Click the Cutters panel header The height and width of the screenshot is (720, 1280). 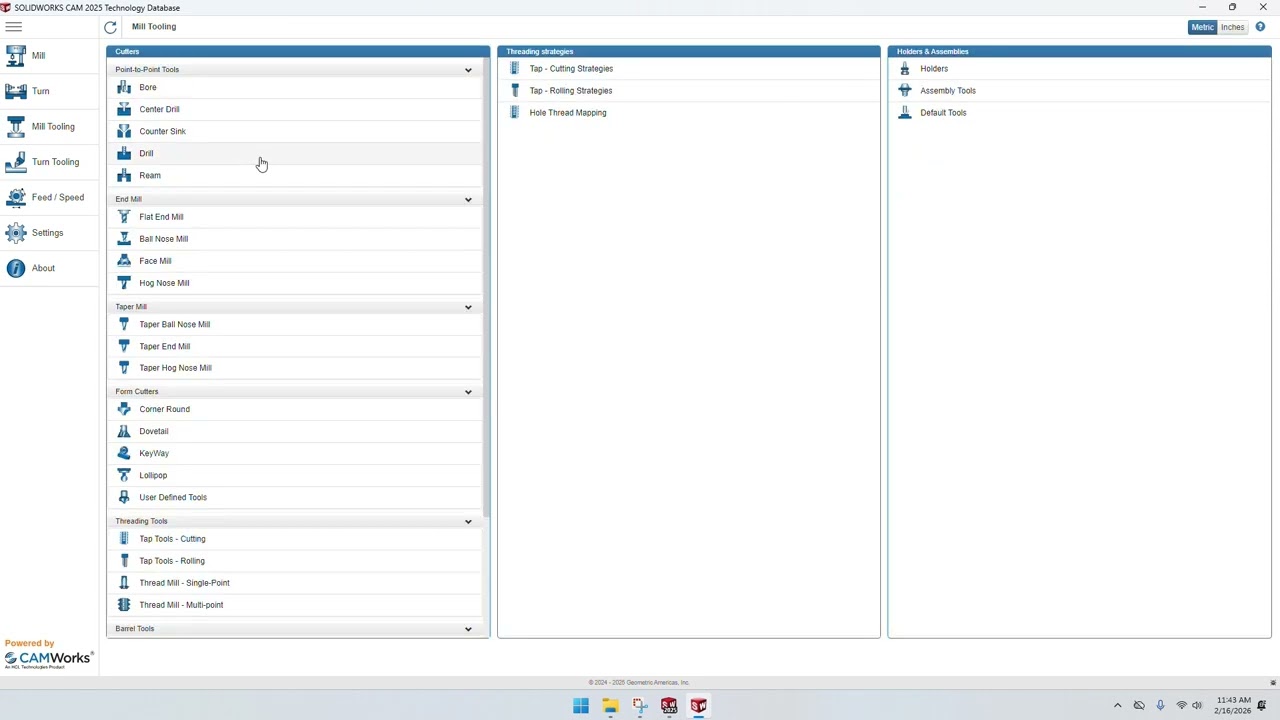pyautogui.click(x=298, y=51)
